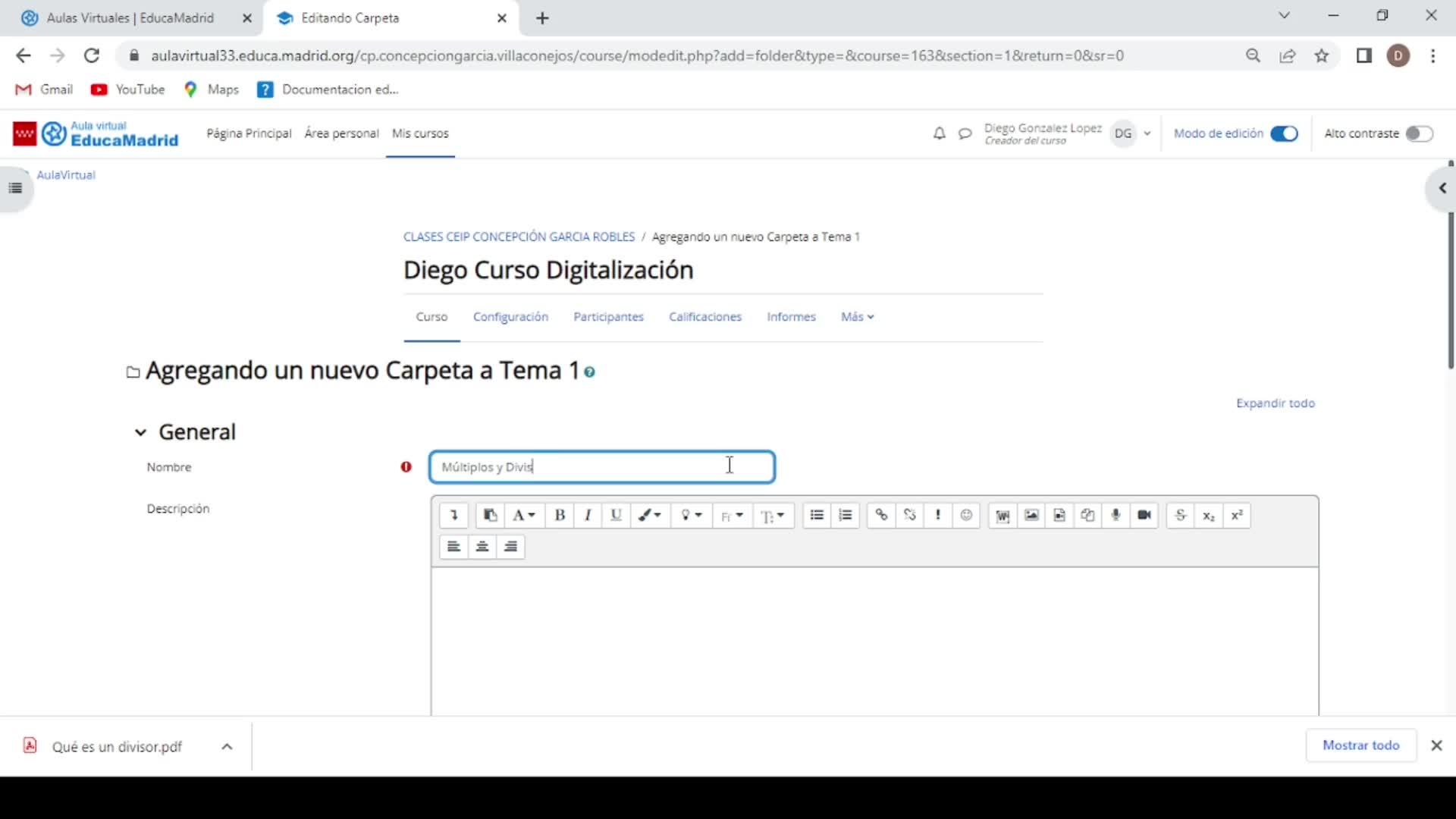Toggle bold formatting in description editor
The height and width of the screenshot is (819, 1456).
coord(560,516)
